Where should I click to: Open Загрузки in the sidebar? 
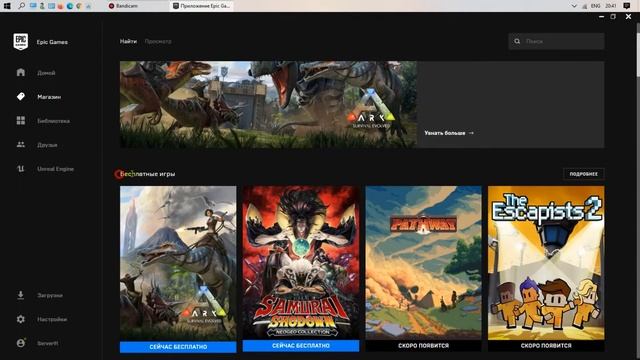point(50,295)
